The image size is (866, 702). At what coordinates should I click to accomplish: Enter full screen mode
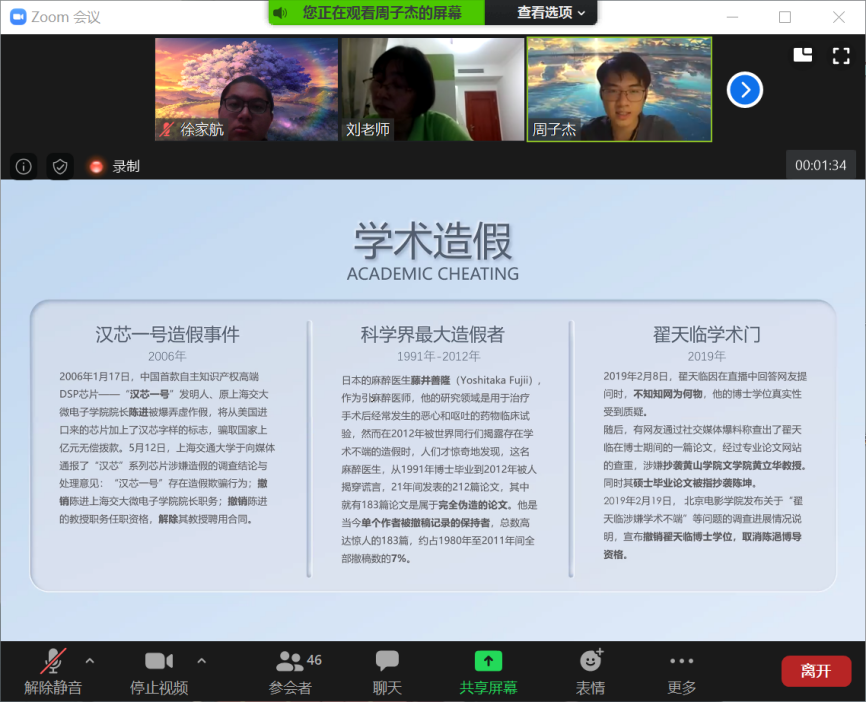point(841,56)
